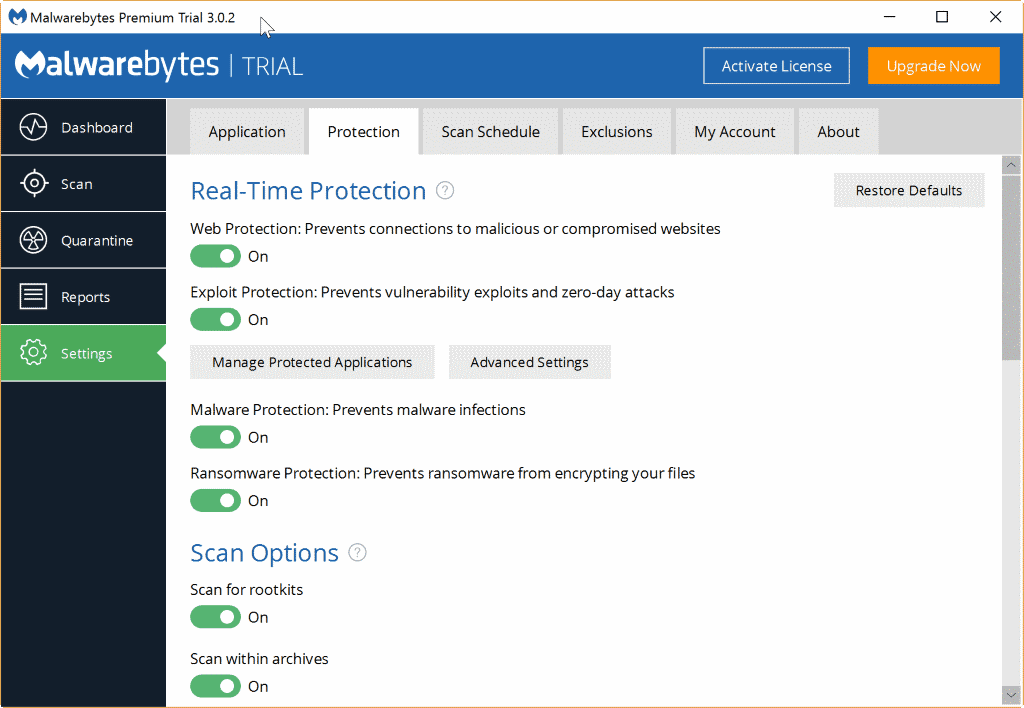Go to the Exclusions tab
Image resolution: width=1024 pixels, height=708 pixels.
point(616,131)
